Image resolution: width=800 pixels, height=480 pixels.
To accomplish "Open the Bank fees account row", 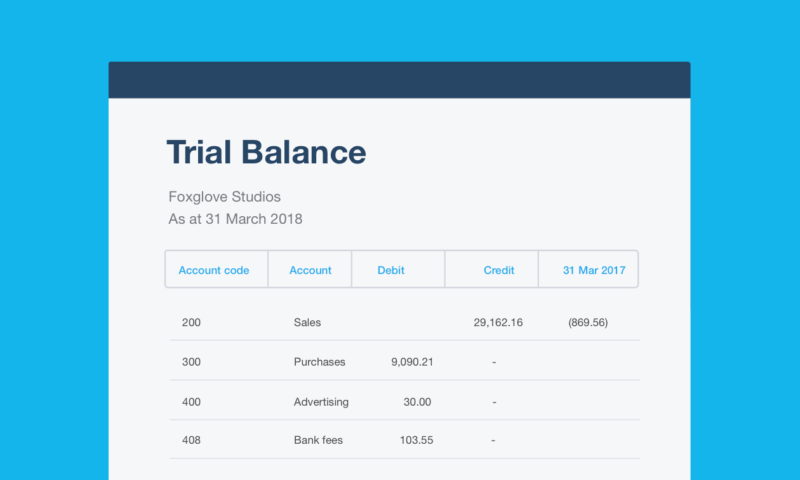I will click(x=319, y=440).
